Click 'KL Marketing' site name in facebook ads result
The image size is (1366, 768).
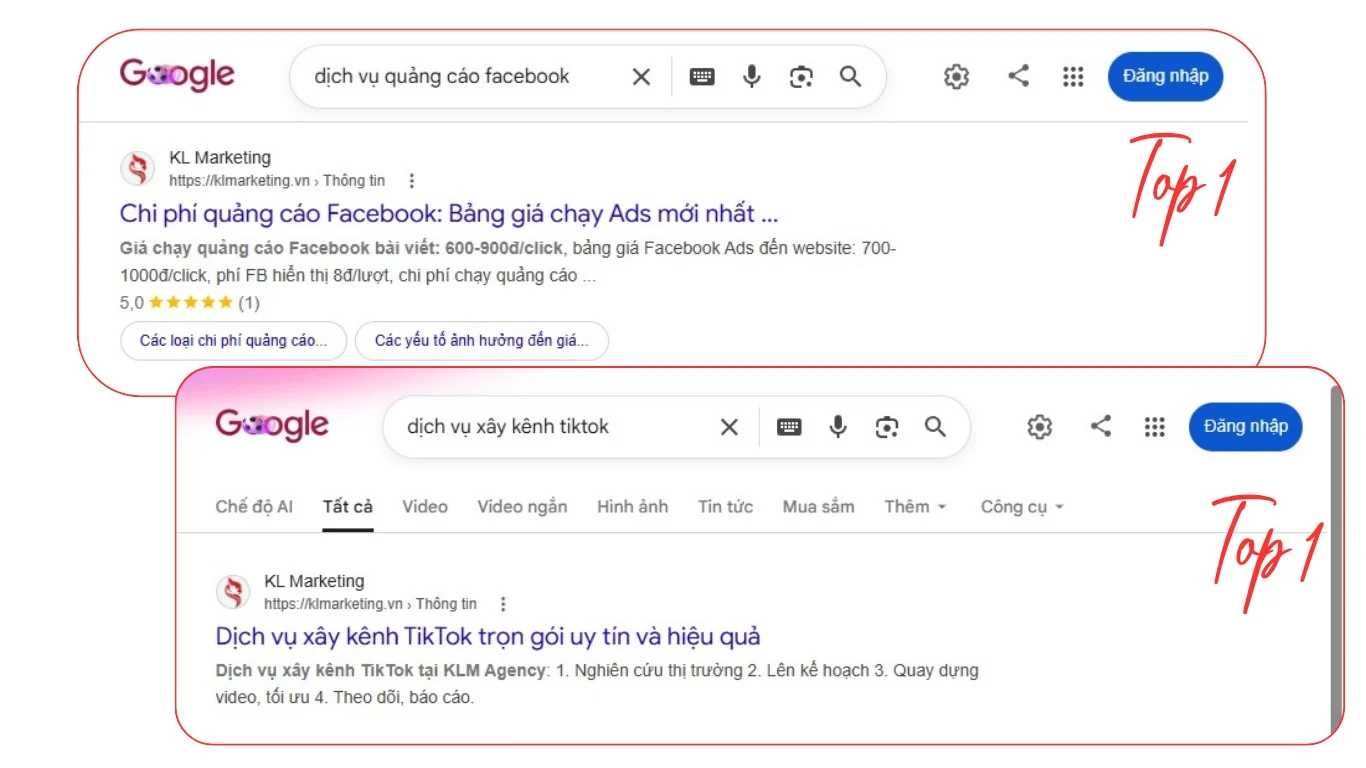coord(220,158)
